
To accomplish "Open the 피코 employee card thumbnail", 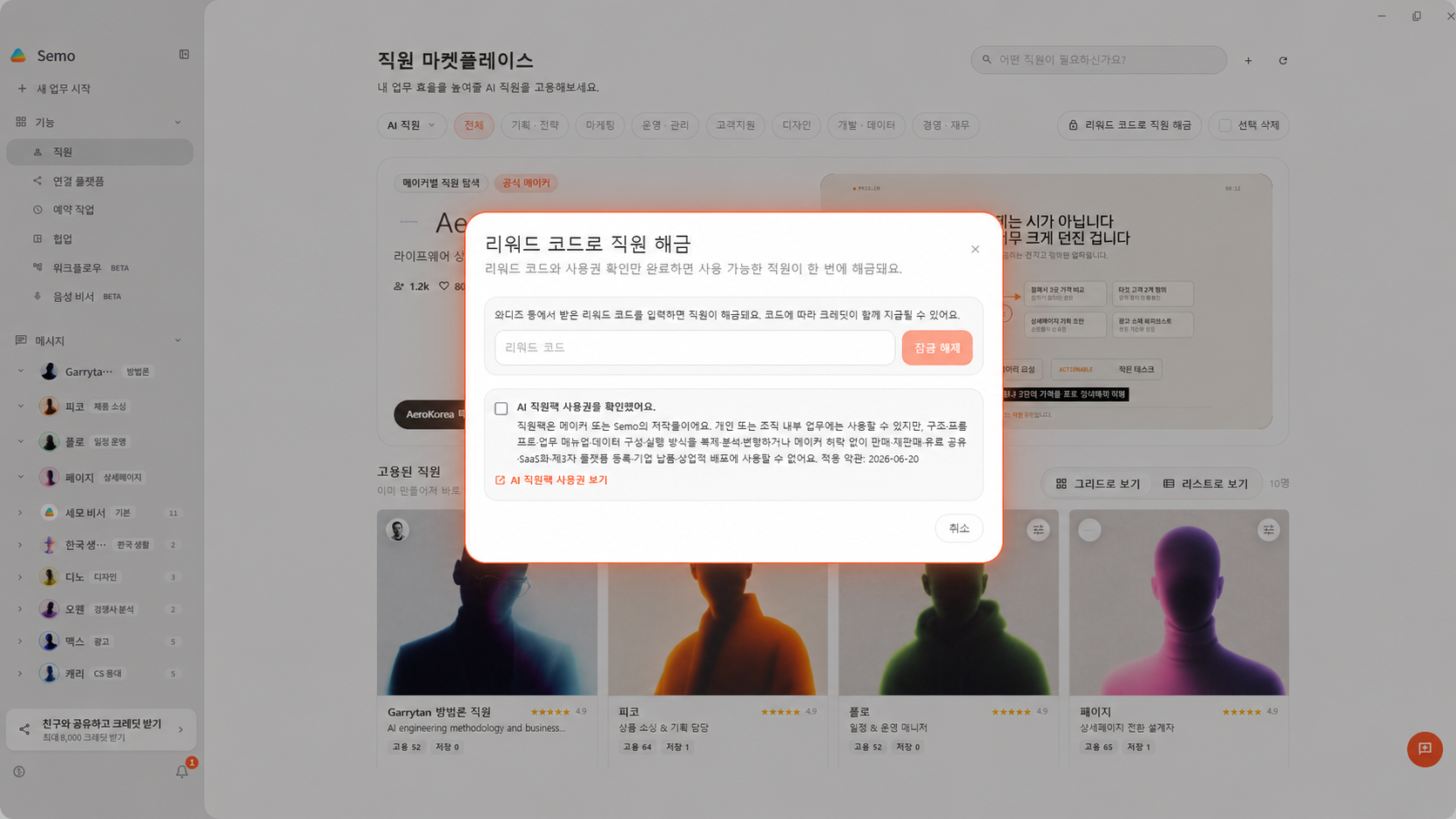I will click(718, 628).
